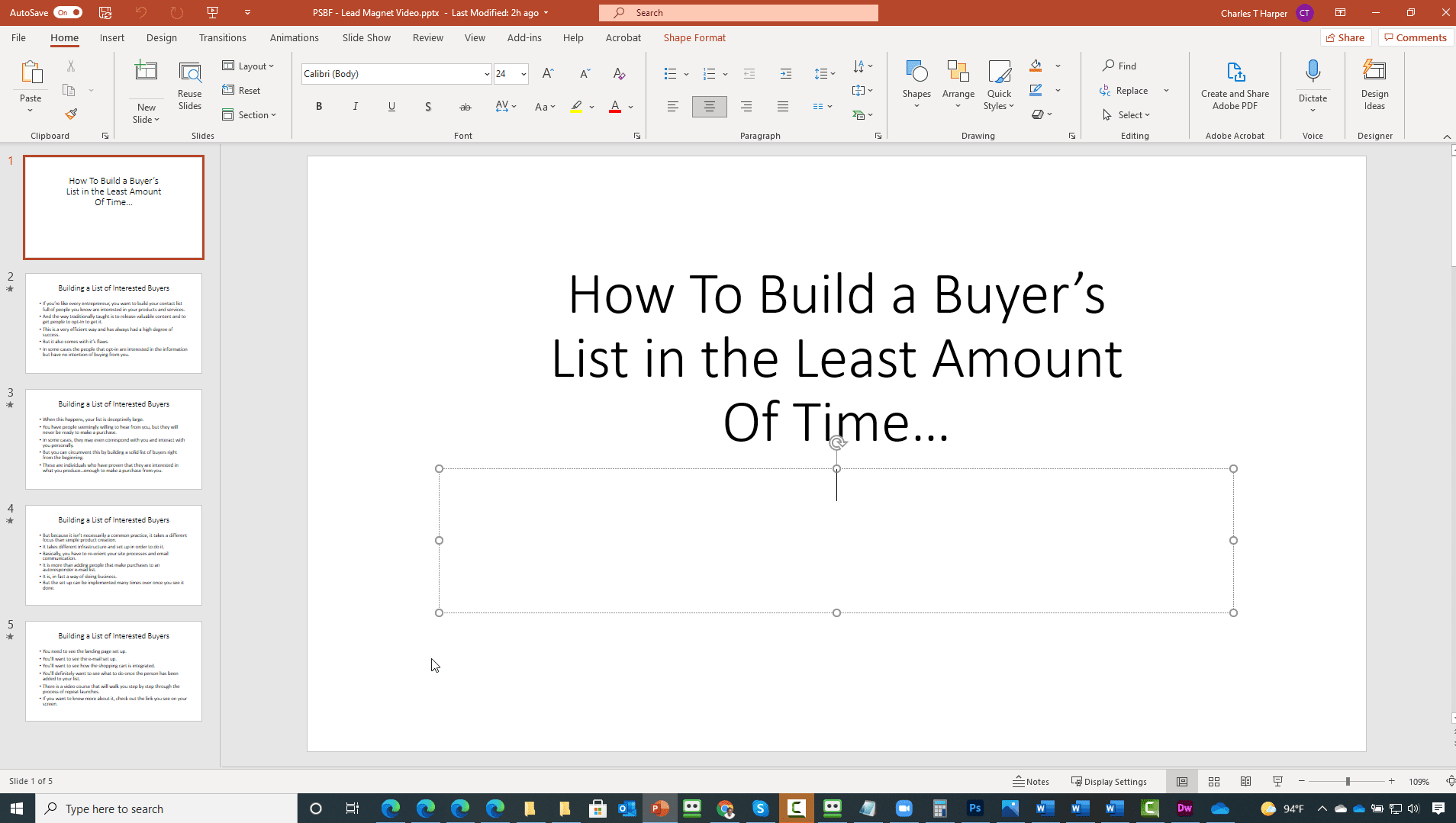
Task: Toggle Underline formatting
Action: pos(391,107)
